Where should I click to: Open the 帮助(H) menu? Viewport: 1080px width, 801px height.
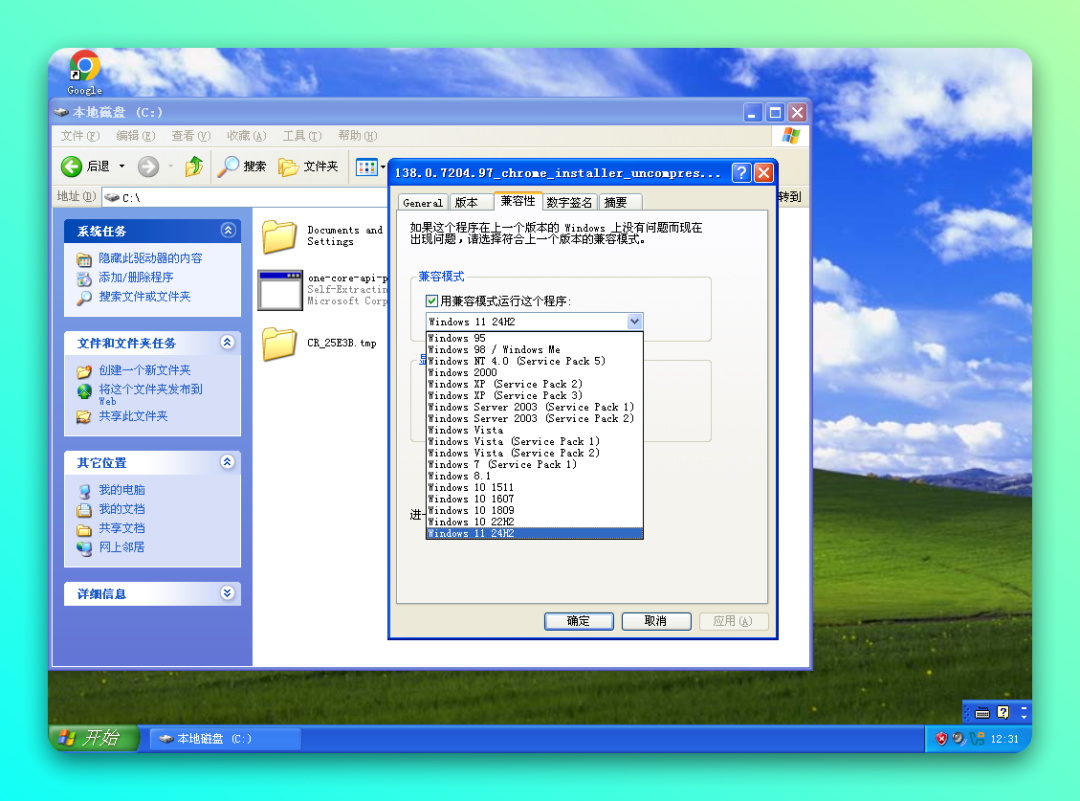click(x=357, y=136)
